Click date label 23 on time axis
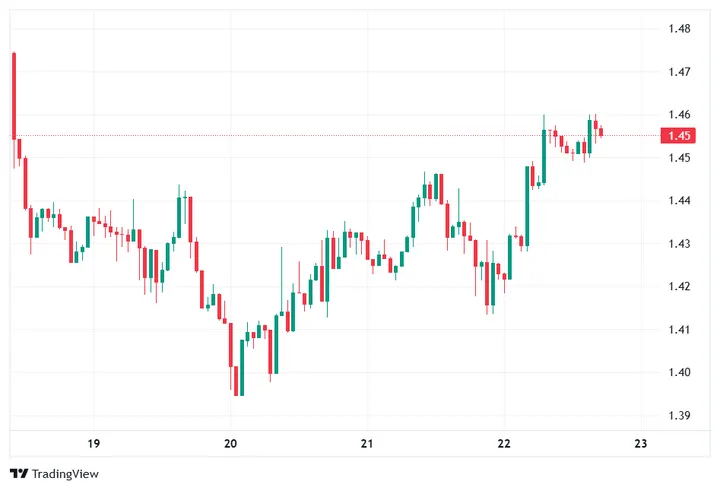The width and height of the screenshot is (720, 490). (641, 444)
